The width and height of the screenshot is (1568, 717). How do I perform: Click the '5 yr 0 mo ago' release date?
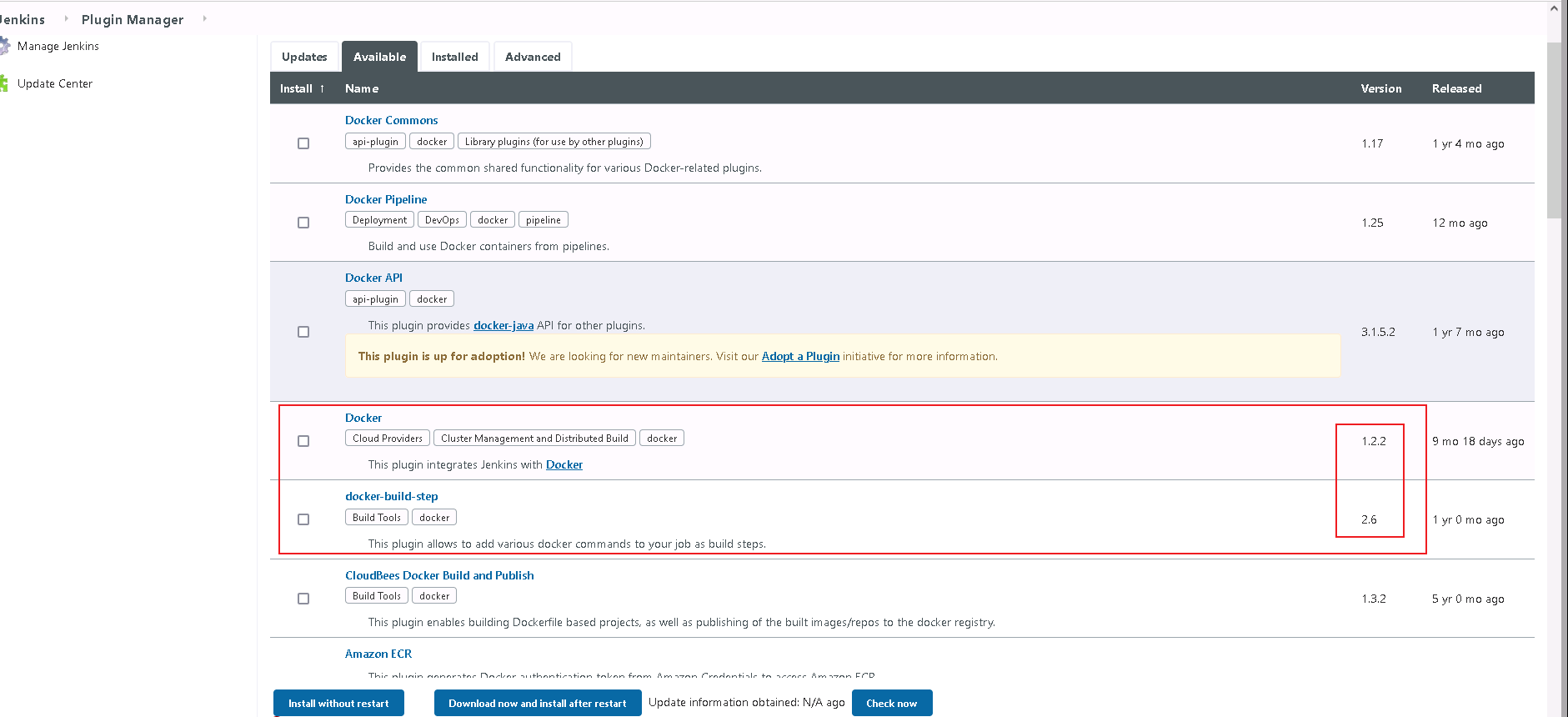coord(1468,599)
